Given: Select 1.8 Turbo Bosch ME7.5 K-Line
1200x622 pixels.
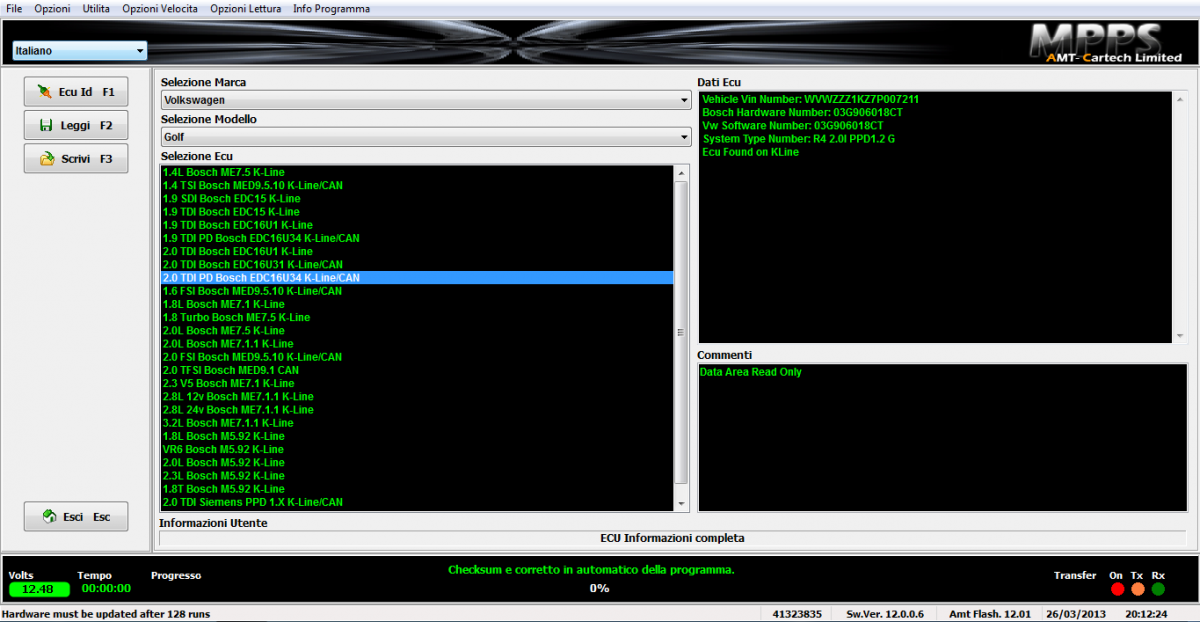Looking at the screenshot, I should pyautogui.click(x=418, y=317).
